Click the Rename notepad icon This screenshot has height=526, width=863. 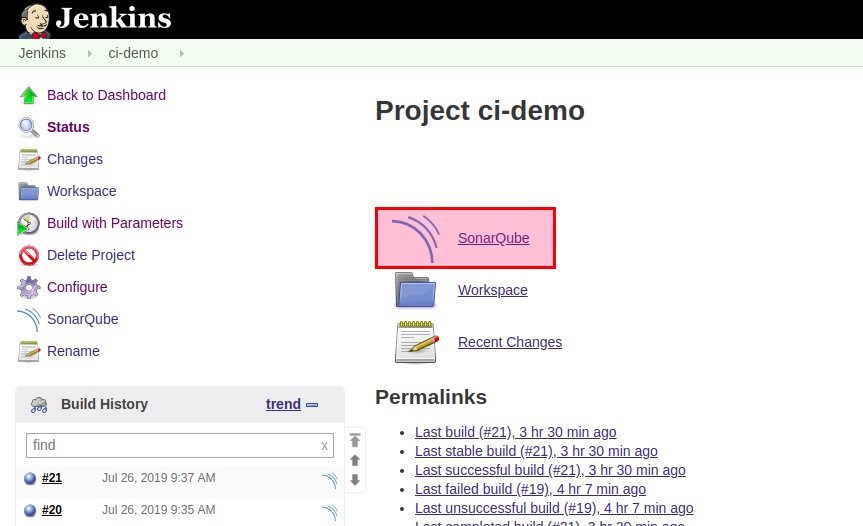click(29, 351)
